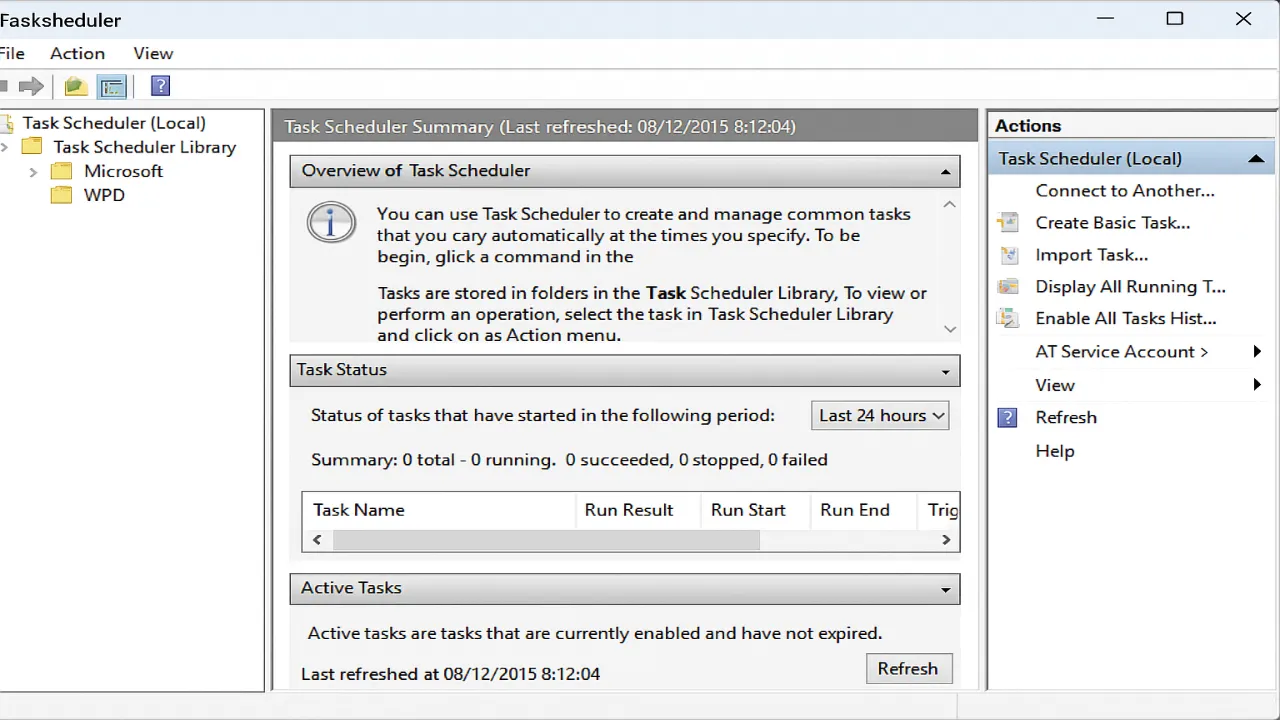1280x720 pixels.
Task: Click Enable All Tasks Hist... action
Action: pos(1126,319)
